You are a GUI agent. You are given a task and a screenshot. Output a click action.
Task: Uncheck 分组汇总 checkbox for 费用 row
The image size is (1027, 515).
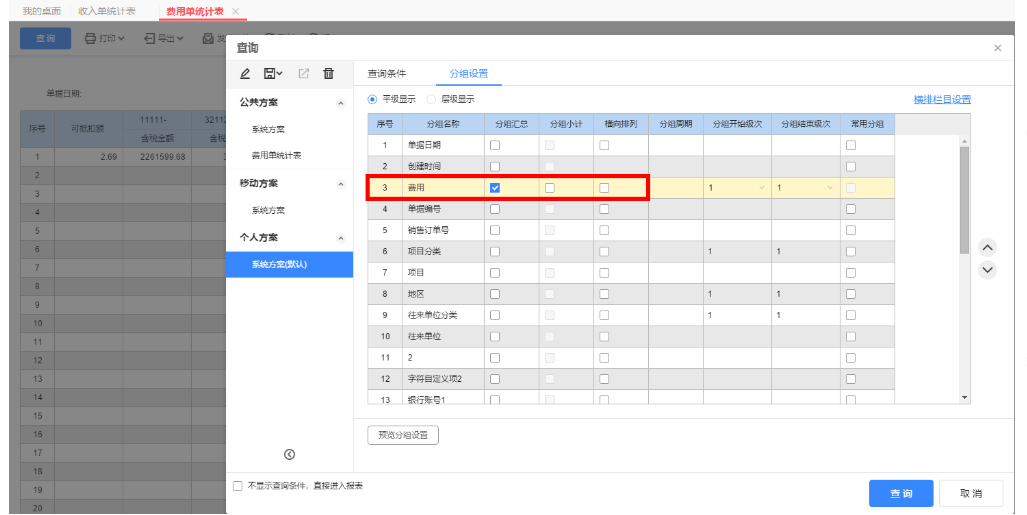point(495,187)
